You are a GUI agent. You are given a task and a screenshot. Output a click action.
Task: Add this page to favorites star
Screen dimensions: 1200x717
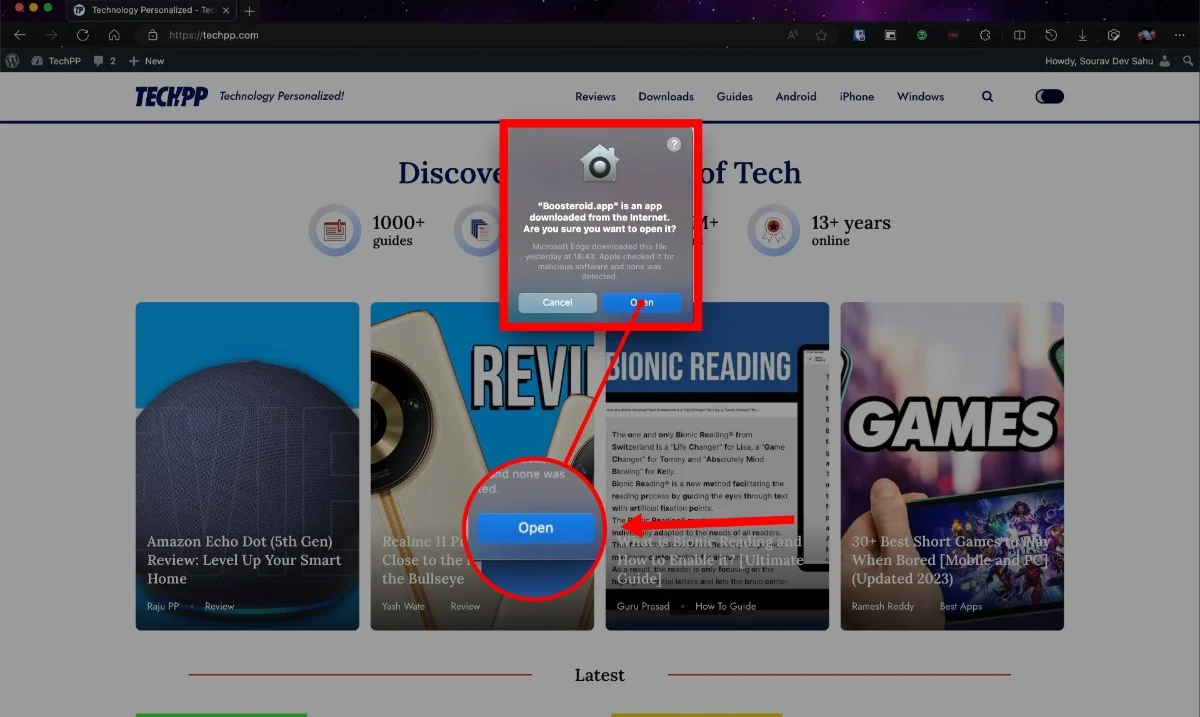click(x=821, y=35)
